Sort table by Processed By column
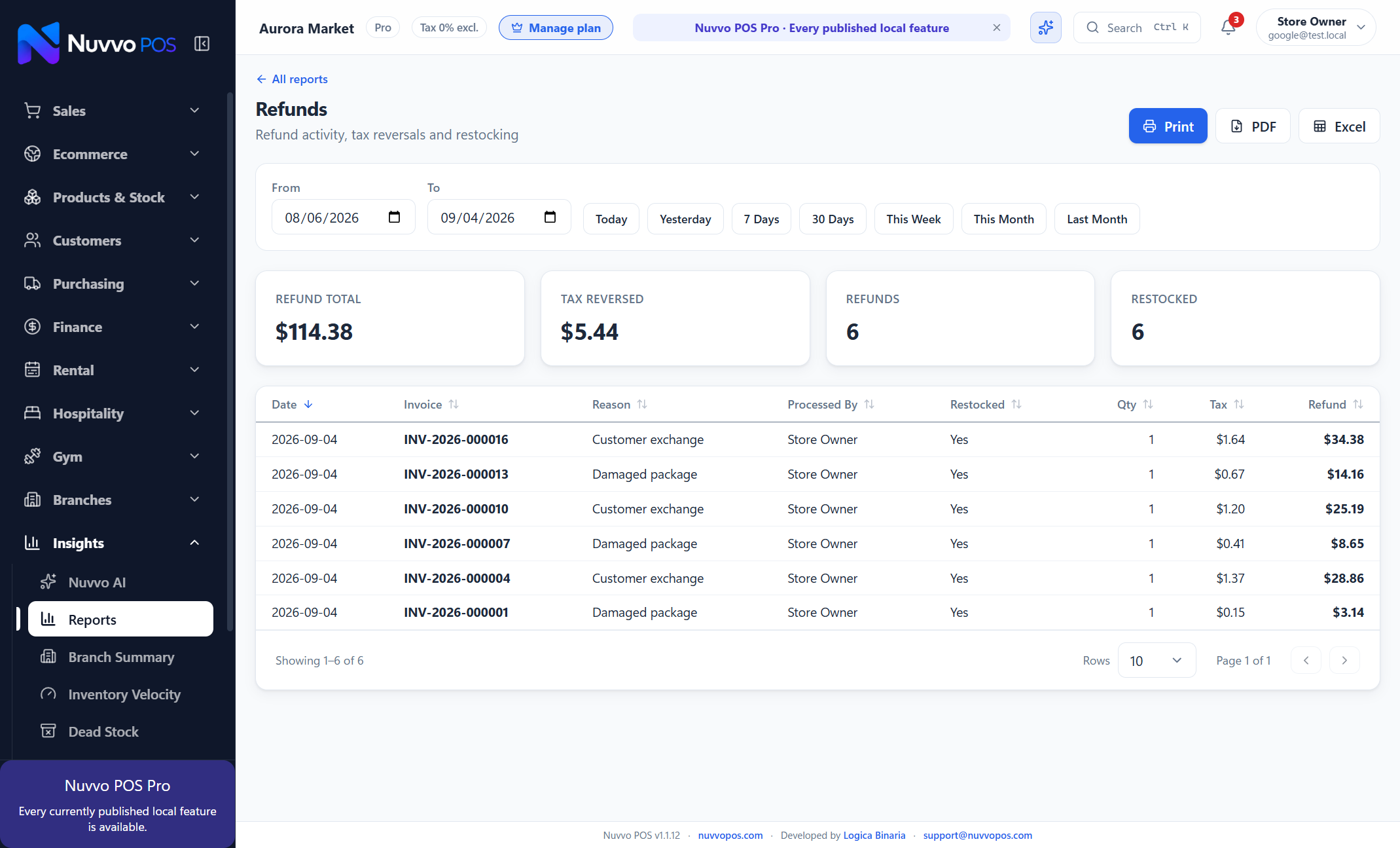This screenshot has height=848, width=1400. pyautogui.click(x=869, y=405)
